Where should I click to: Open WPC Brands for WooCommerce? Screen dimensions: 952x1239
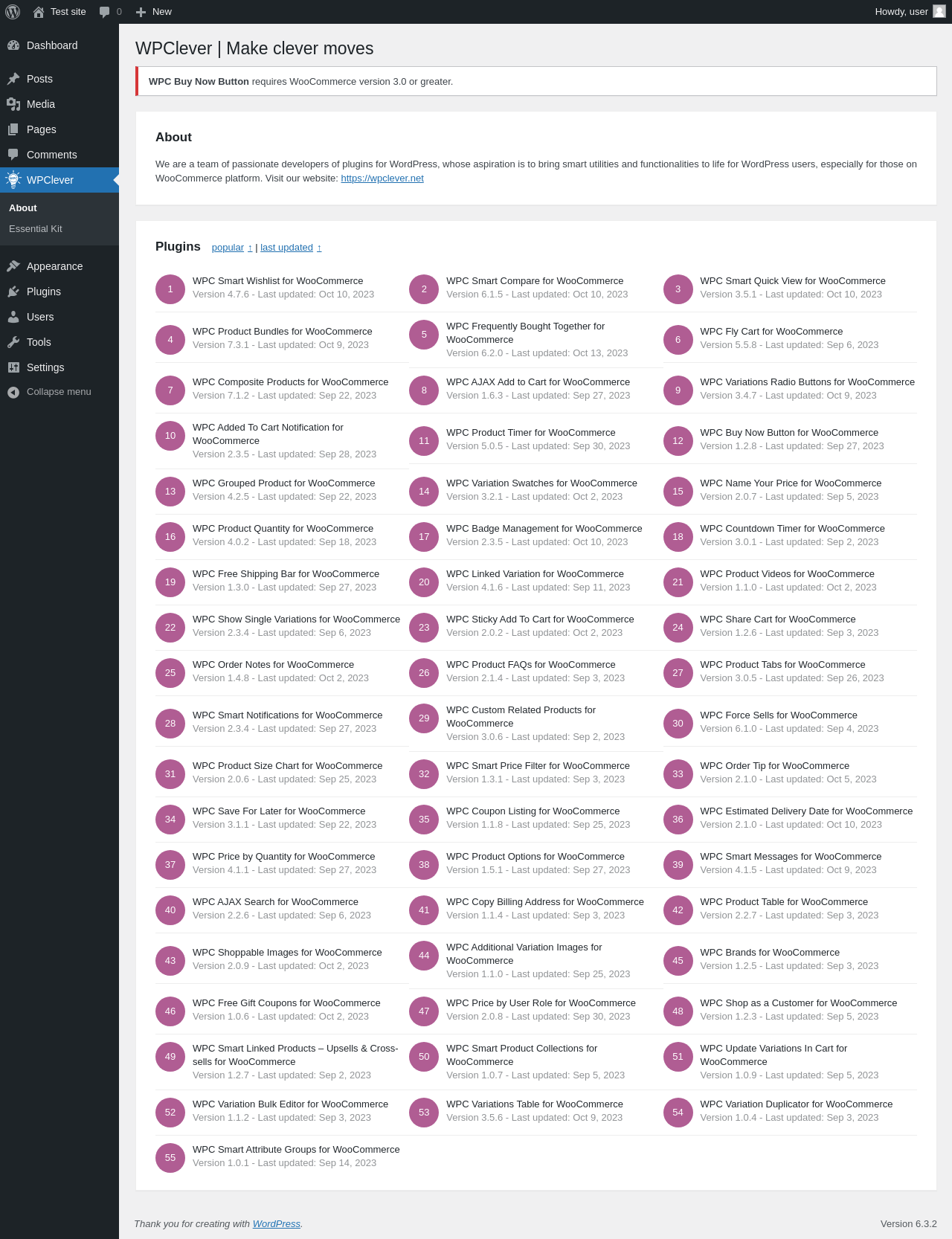(770, 953)
